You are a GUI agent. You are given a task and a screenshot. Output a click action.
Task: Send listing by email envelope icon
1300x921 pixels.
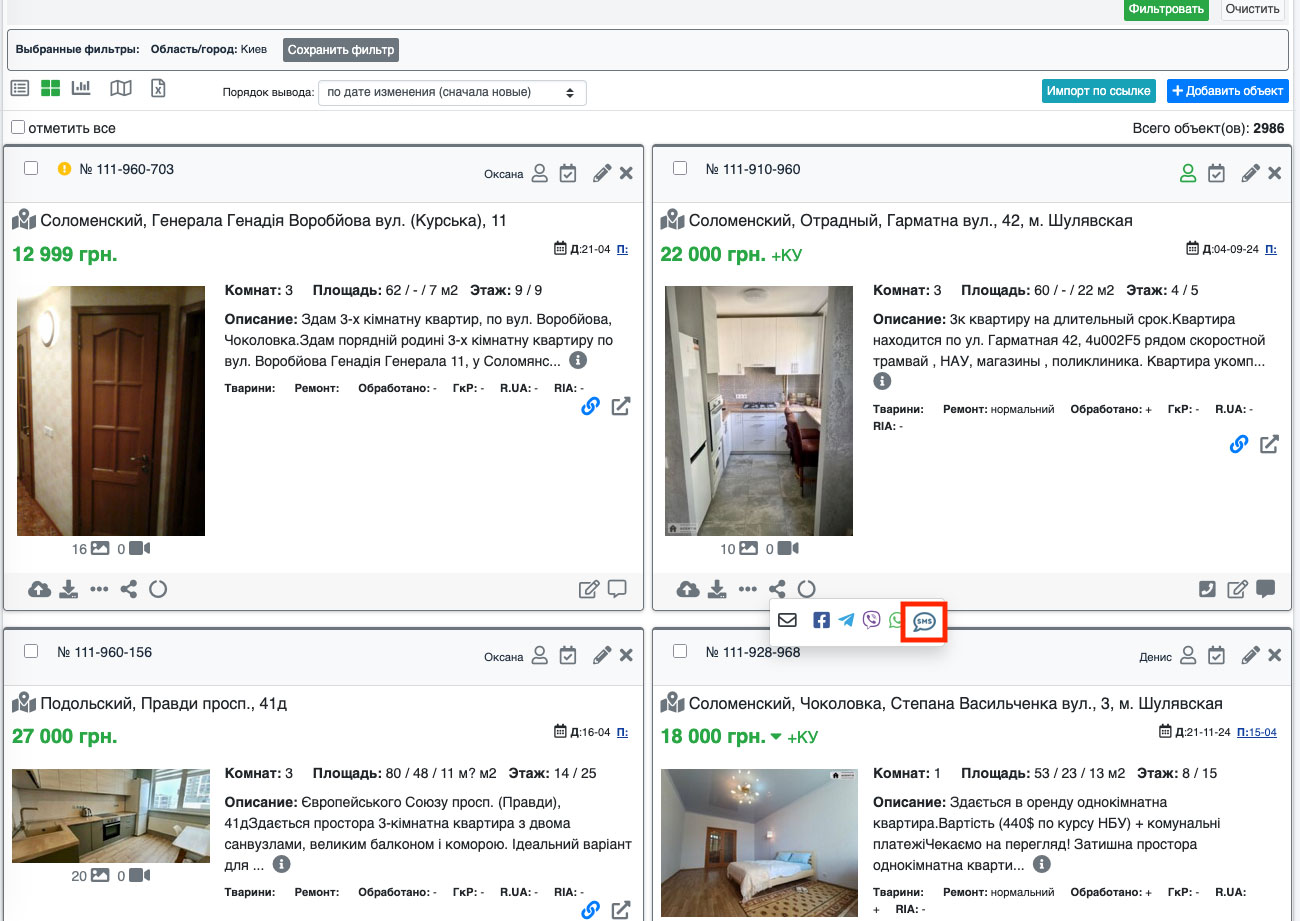pyautogui.click(x=787, y=621)
